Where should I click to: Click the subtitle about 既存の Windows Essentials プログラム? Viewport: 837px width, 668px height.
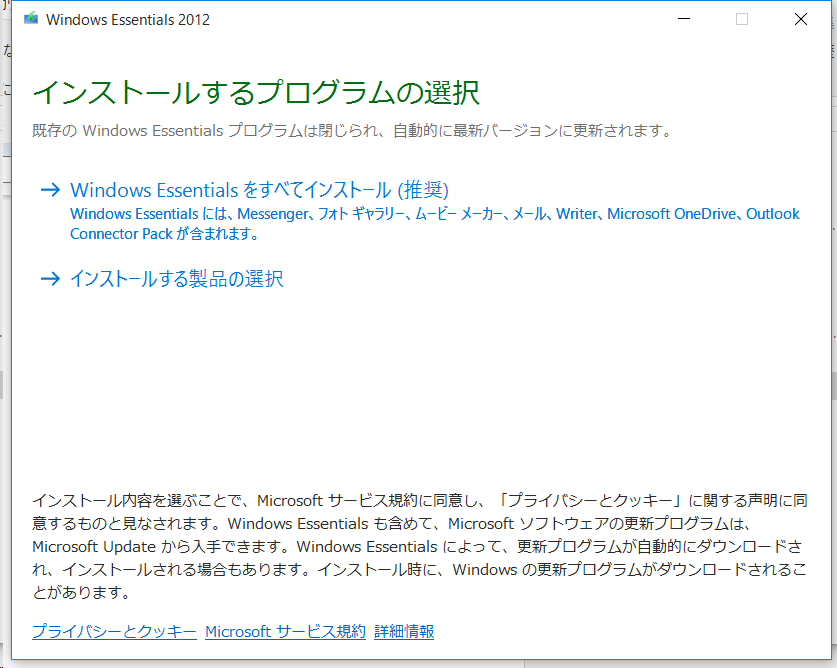click(352, 130)
